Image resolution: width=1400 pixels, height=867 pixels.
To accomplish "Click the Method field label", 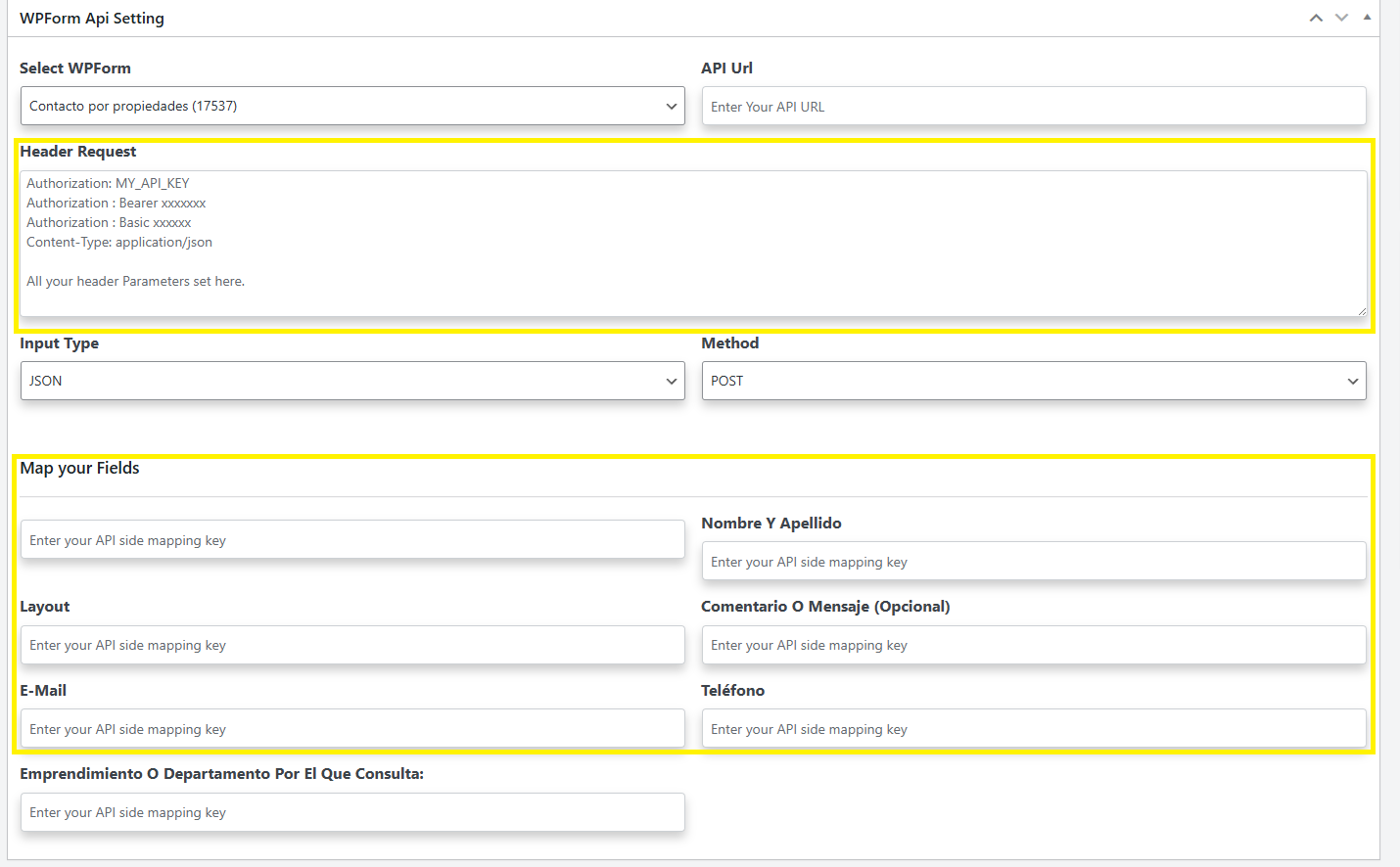I will 729,343.
